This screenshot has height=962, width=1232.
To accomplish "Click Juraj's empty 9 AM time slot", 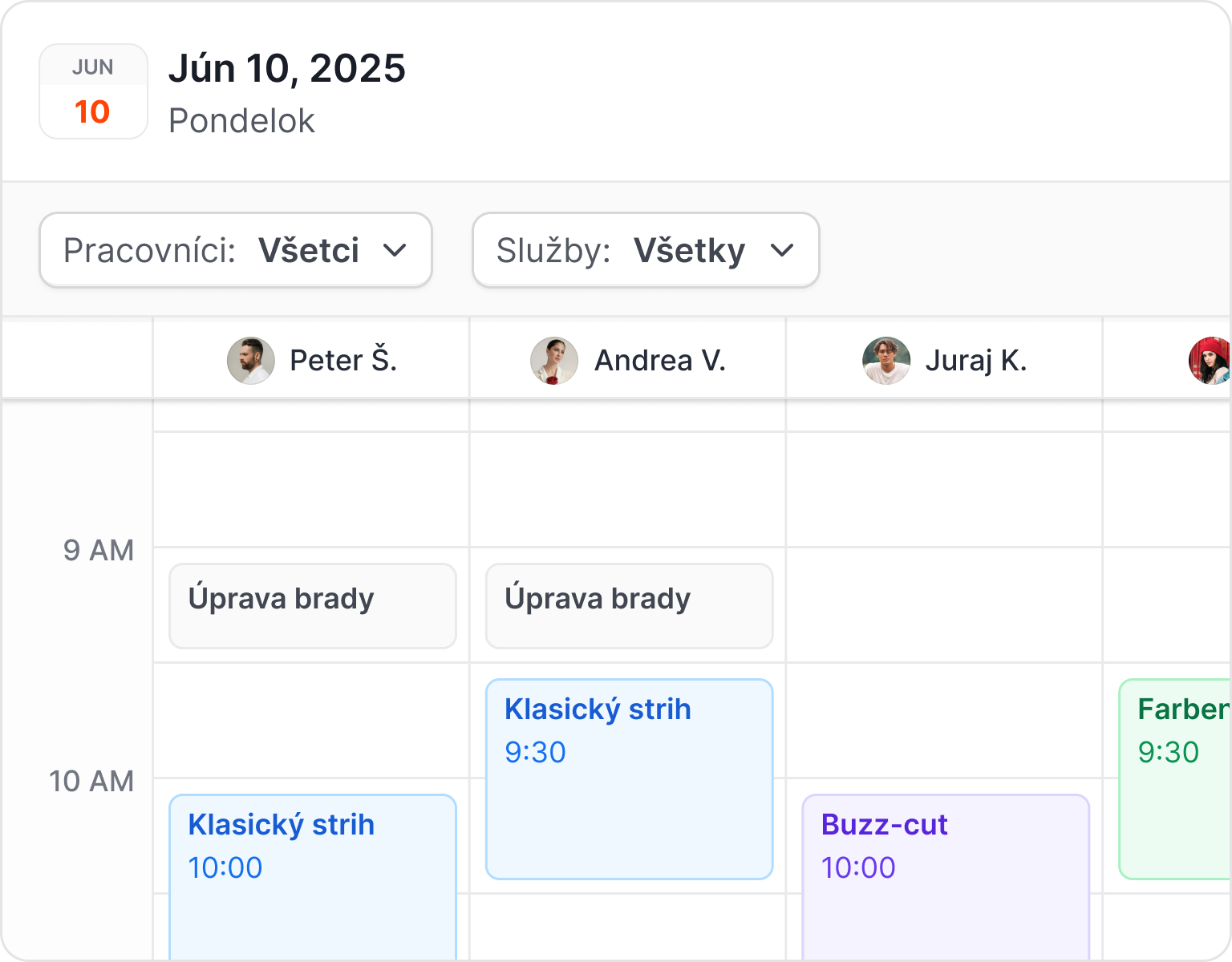I will point(945,605).
